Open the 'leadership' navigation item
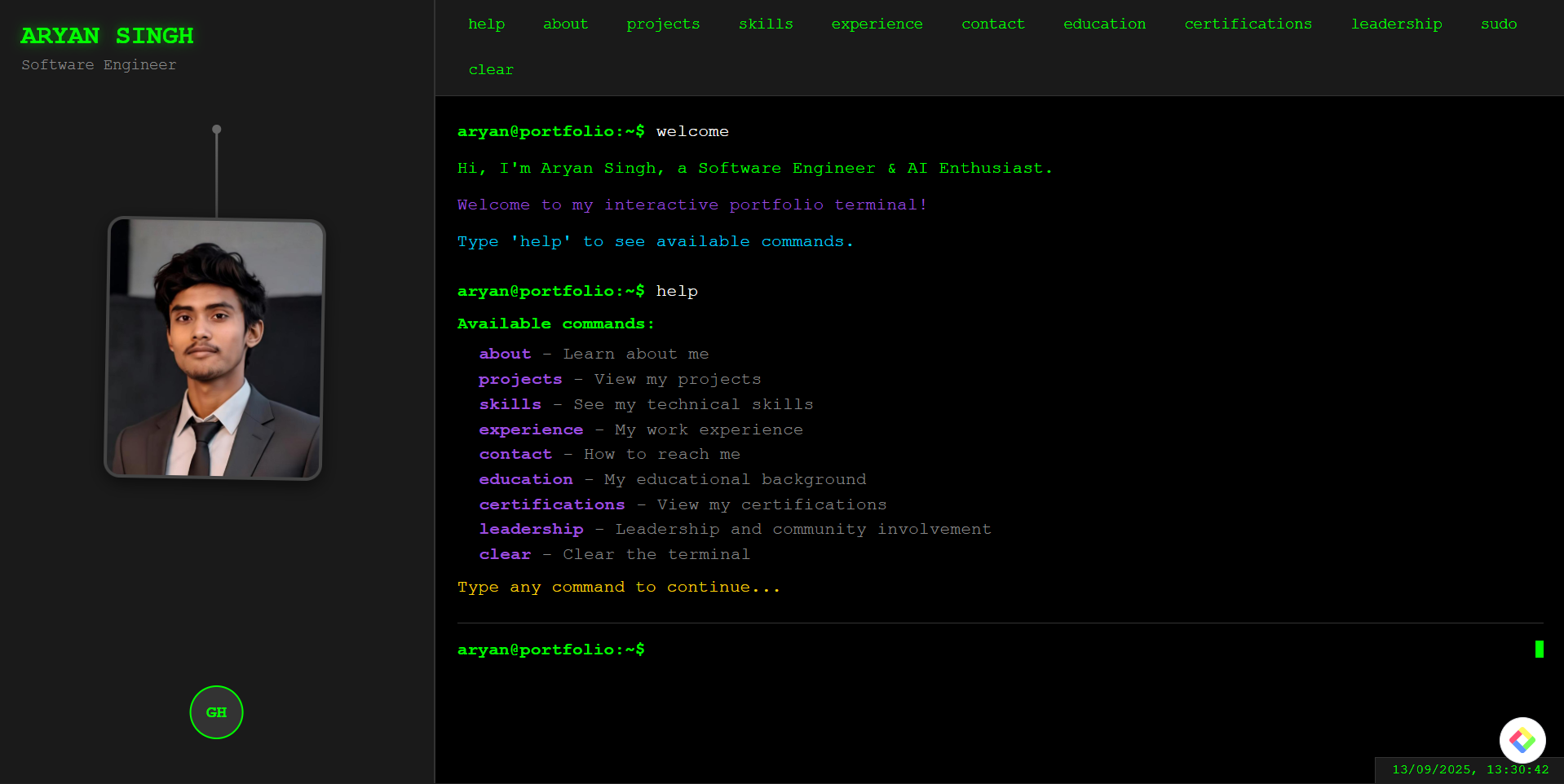This screenshot has height=784, width=1564. pyautogui.click(x=1396, y=24)
